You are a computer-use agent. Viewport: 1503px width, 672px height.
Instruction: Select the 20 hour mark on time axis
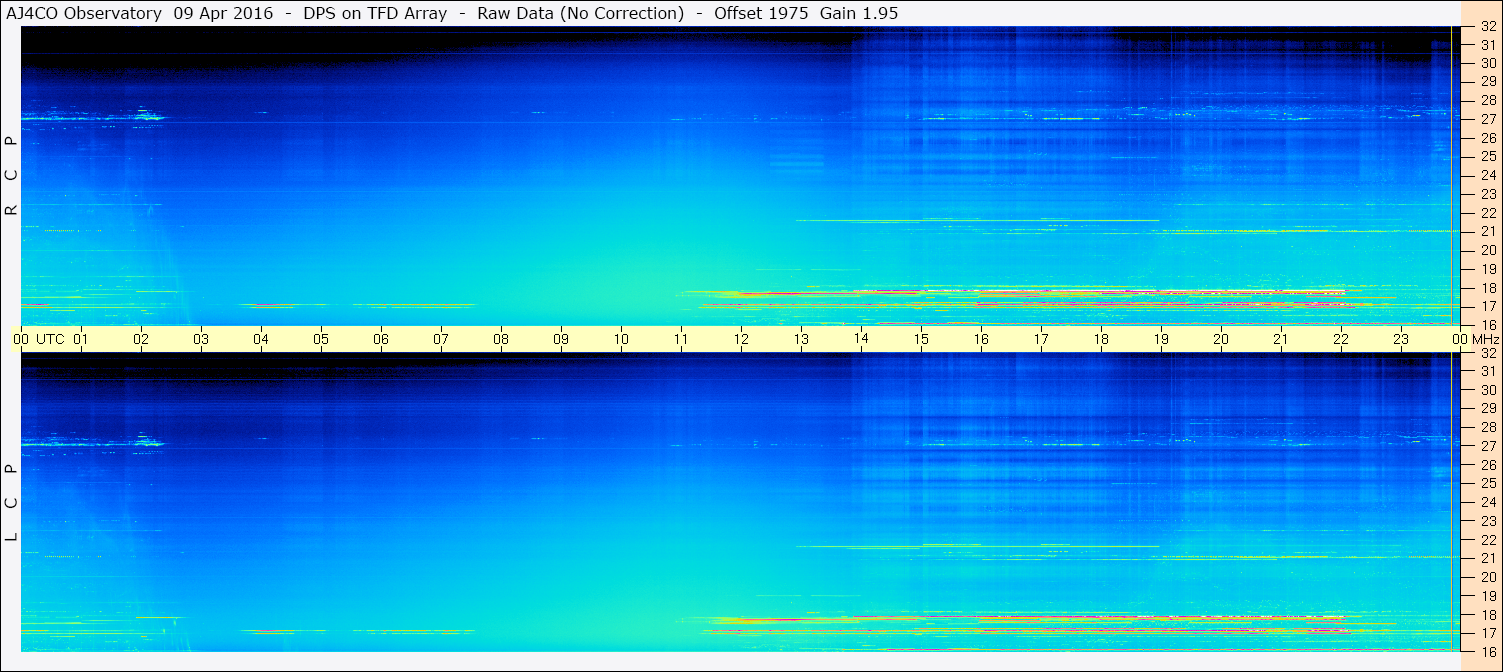point(1221,339)
